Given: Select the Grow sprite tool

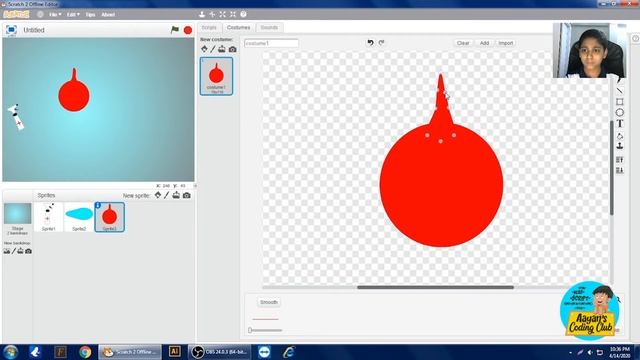Looking at the screenshot, I should [x=222, y=14].
